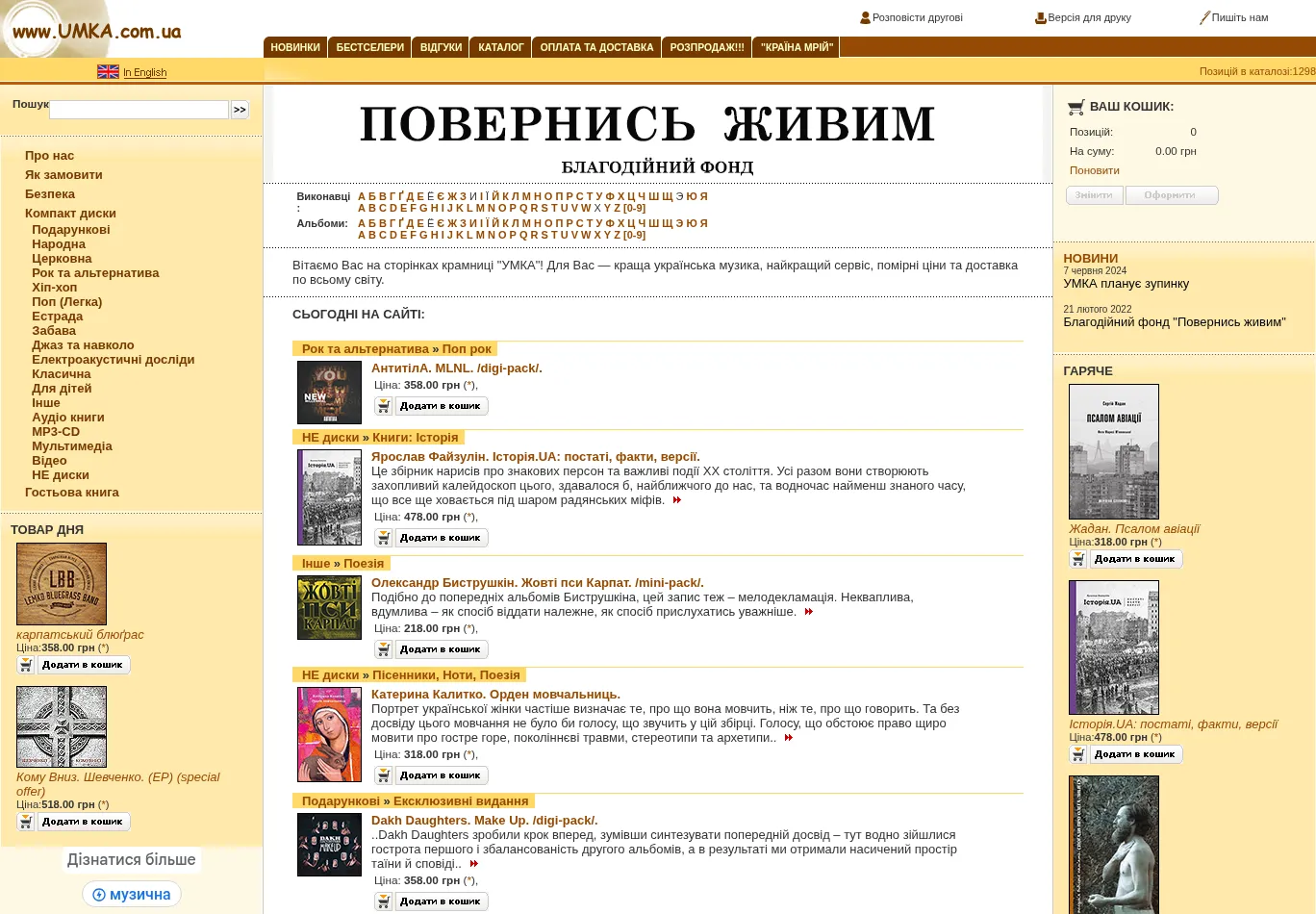Image resolution: width=1316 pixels, height=914 pixels.
Task: Add Катерина Калитко book to cart
Action: tap(442, 775)
